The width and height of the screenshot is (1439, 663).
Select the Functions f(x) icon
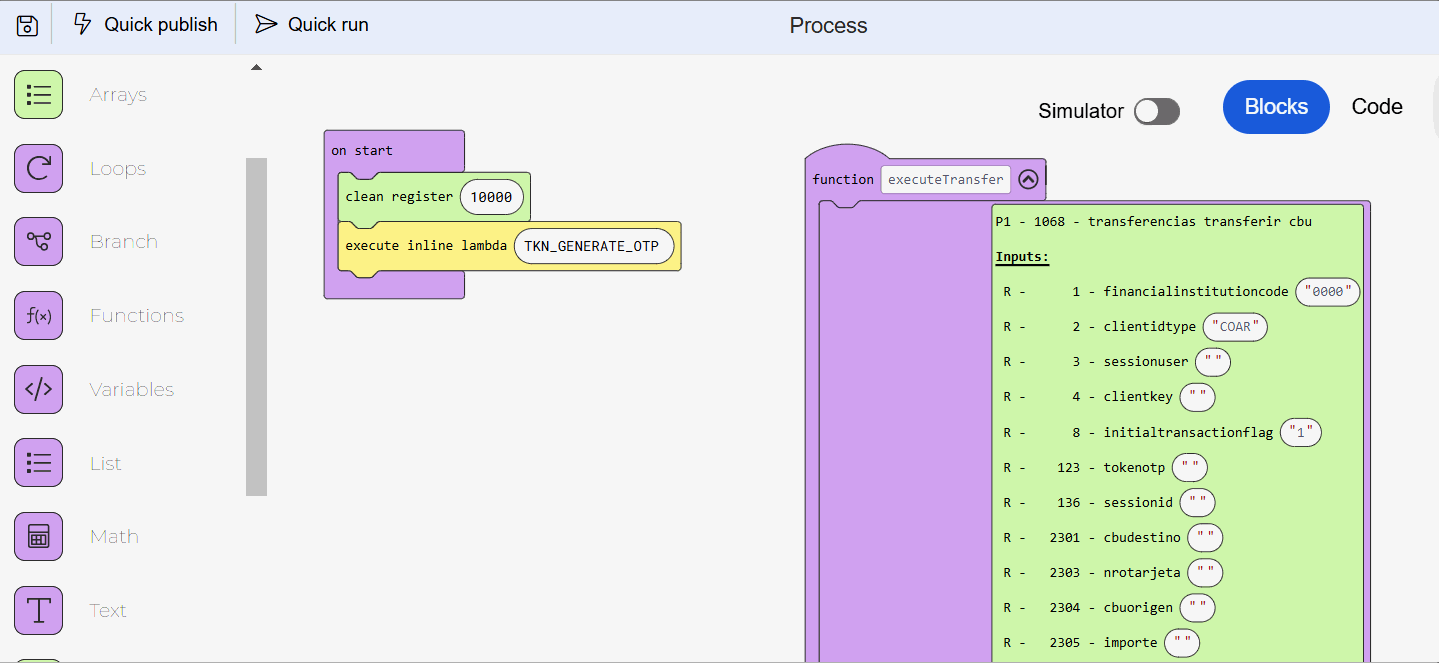(39, 316)
